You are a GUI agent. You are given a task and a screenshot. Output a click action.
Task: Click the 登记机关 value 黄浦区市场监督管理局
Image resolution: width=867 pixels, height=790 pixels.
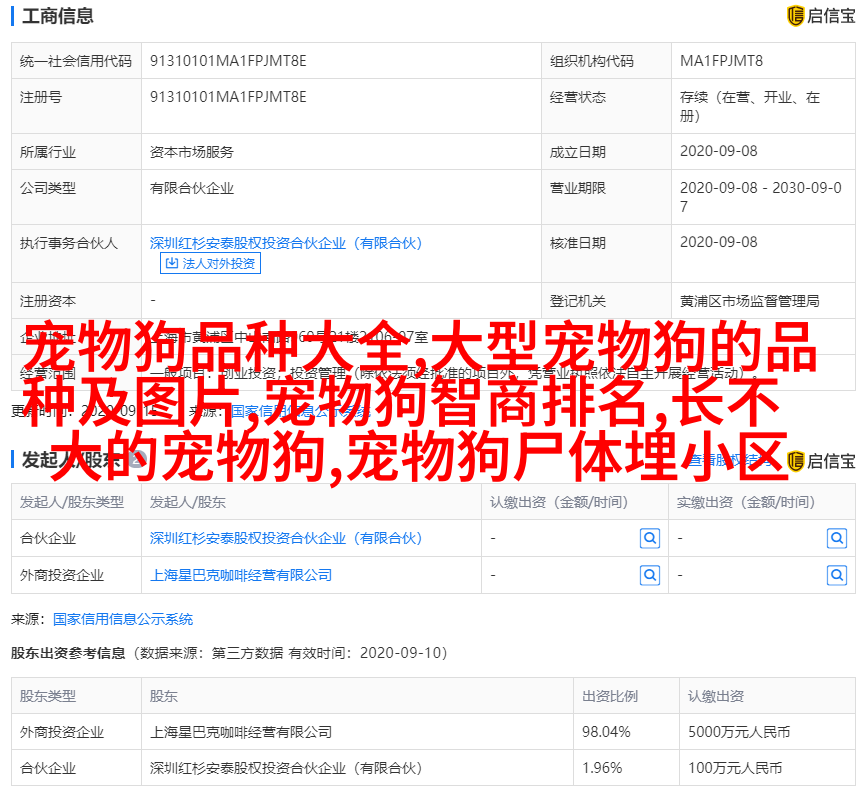[749, 301]
